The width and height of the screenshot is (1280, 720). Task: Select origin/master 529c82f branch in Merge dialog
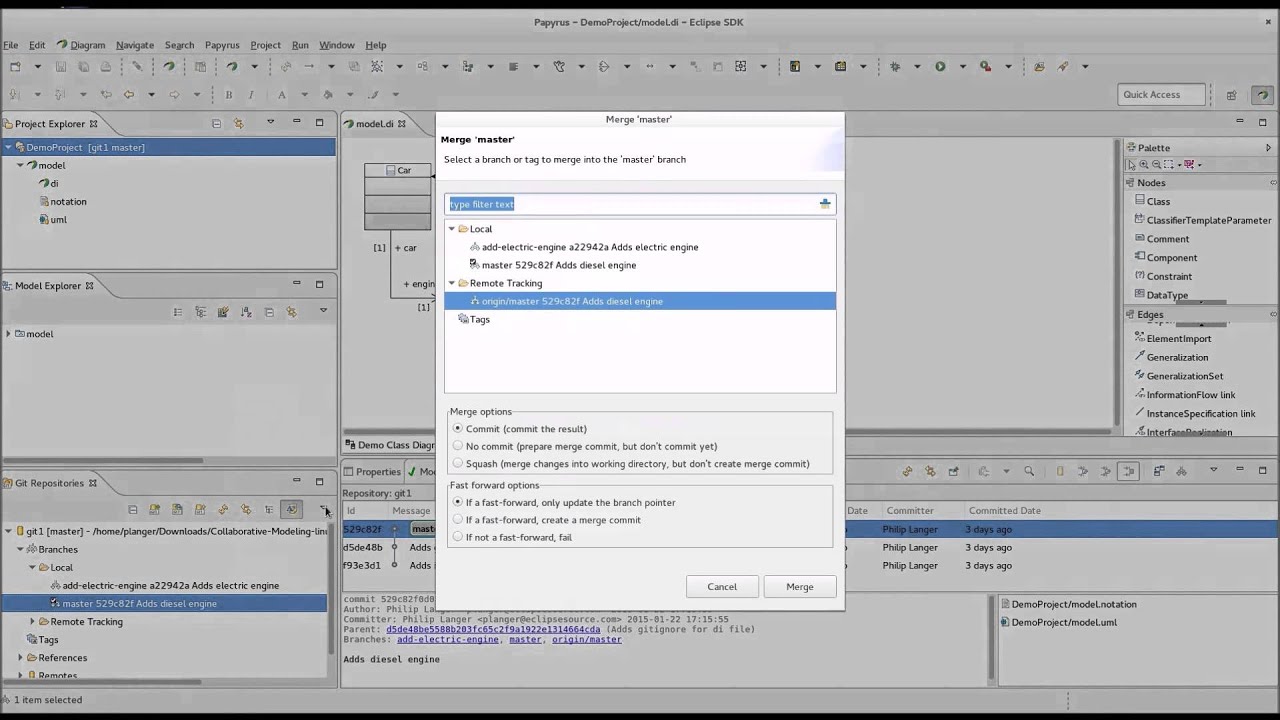click(640, 301)
